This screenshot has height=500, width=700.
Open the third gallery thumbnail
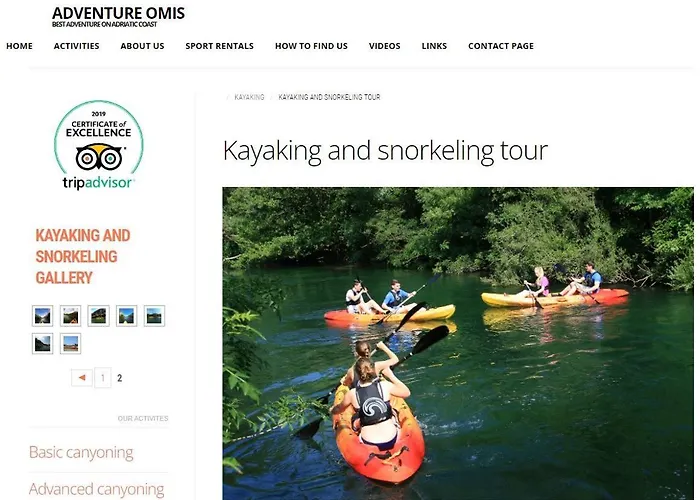99,316
